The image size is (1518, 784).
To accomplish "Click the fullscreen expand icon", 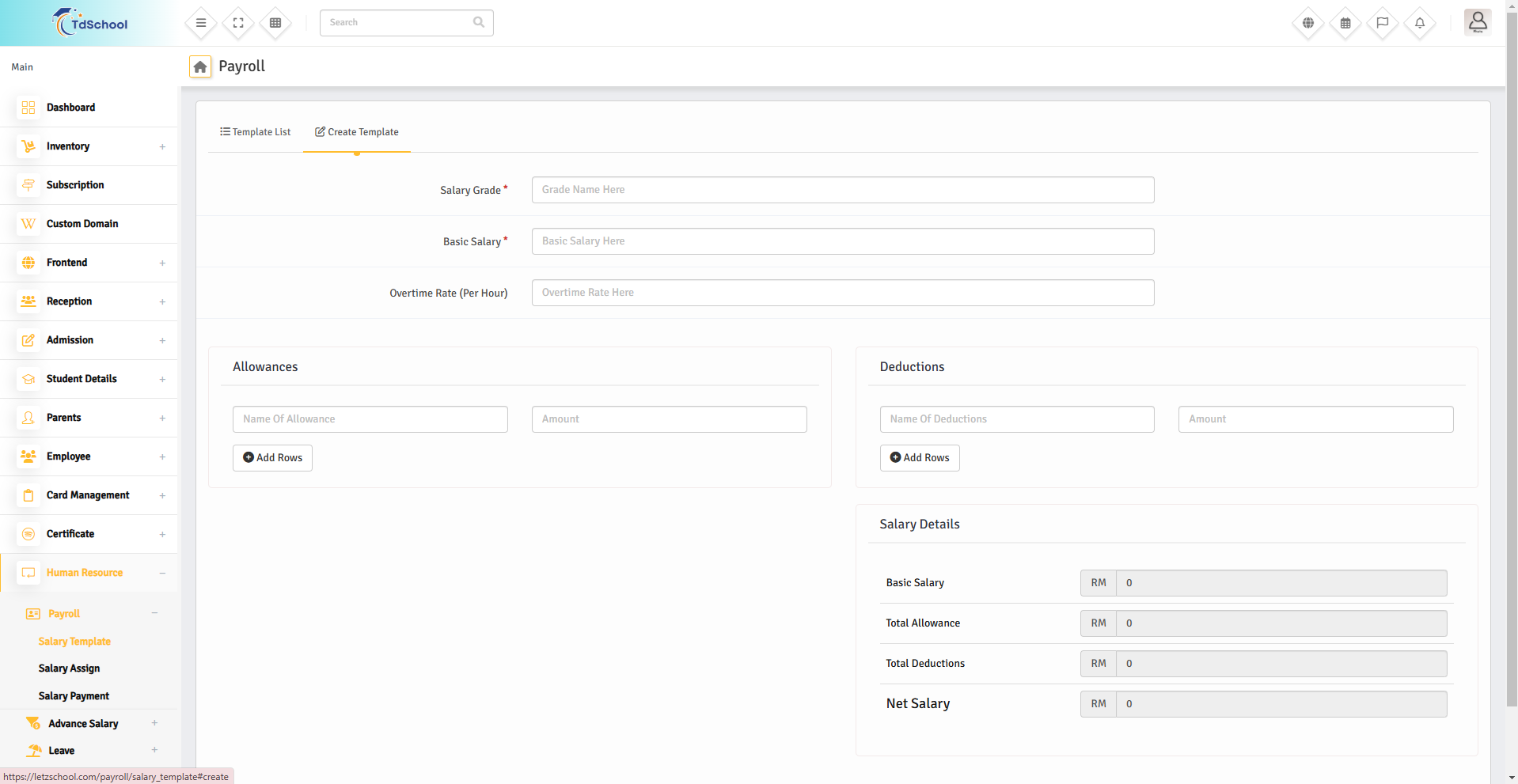I will pyautogui.click(x=238, y=23).
